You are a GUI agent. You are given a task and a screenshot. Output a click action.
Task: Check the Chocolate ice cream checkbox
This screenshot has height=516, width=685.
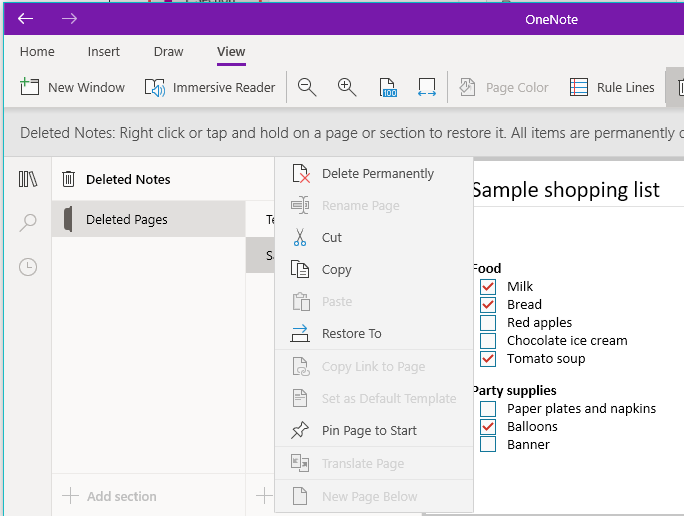488,340
